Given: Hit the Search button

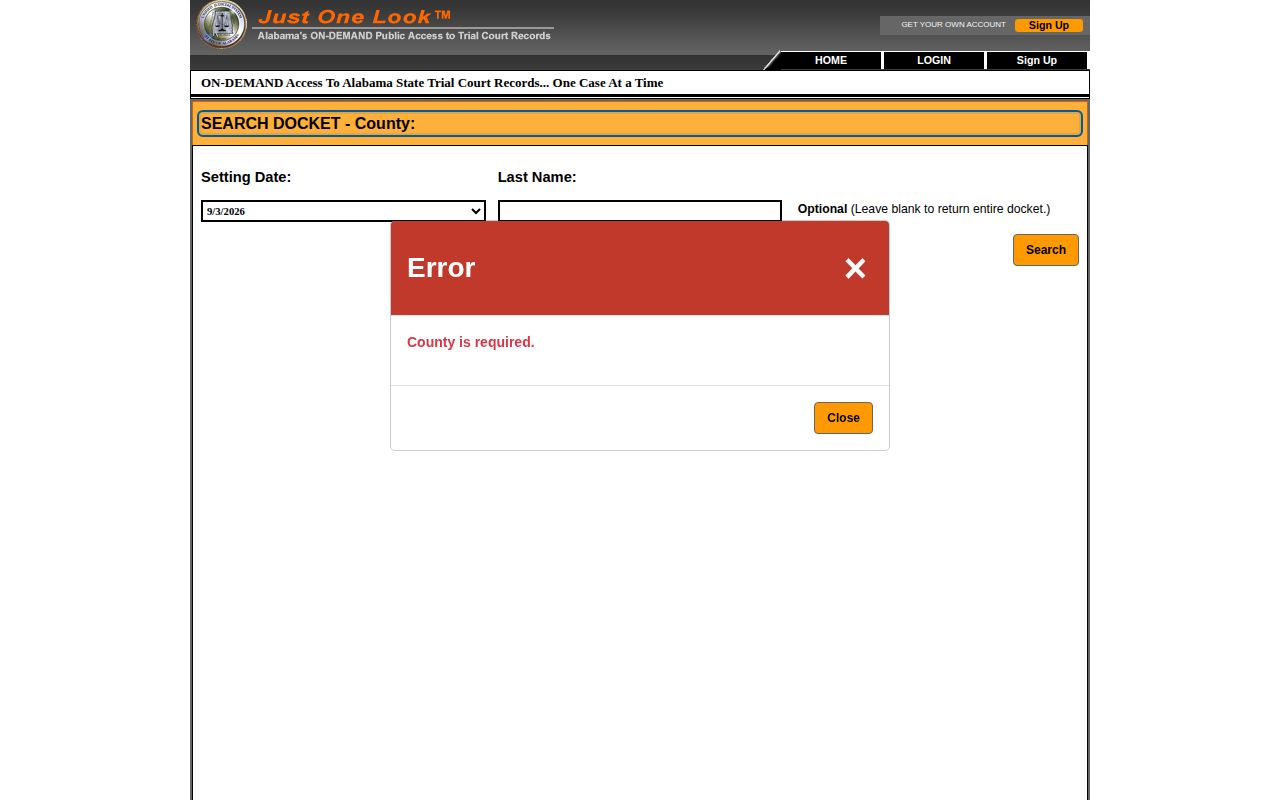Looking at the screenshot, I should (1046, 250).
